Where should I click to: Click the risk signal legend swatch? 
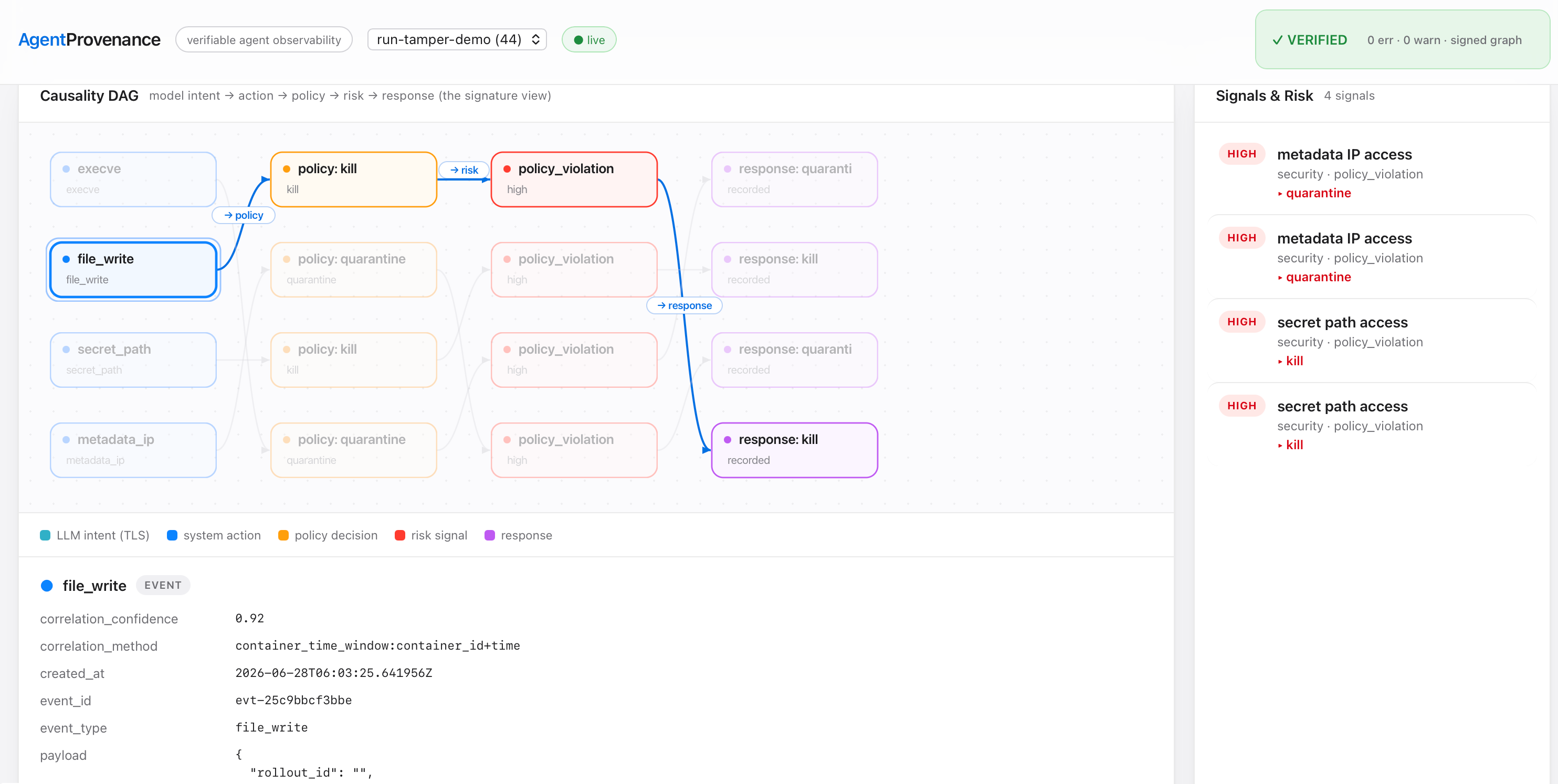click(400, 535)
